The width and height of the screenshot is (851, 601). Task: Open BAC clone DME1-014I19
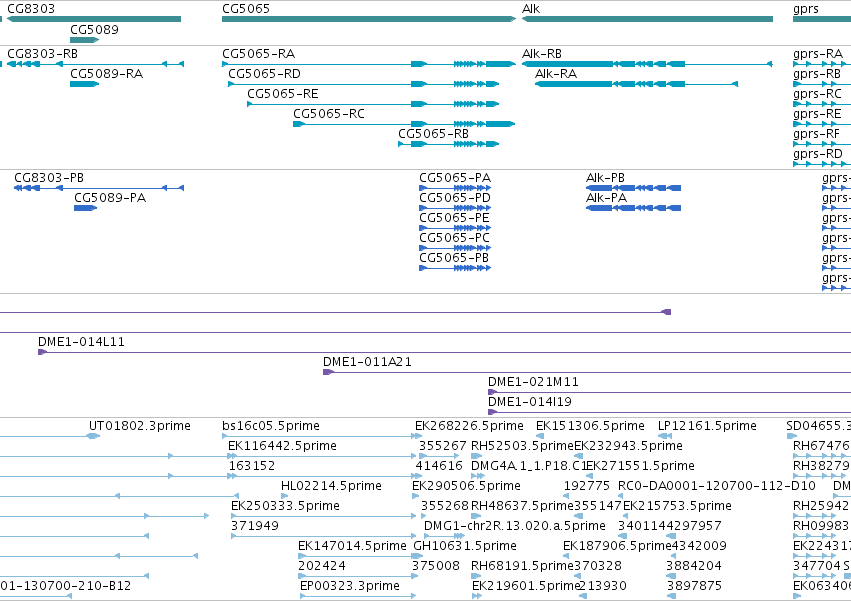[530, 402]
